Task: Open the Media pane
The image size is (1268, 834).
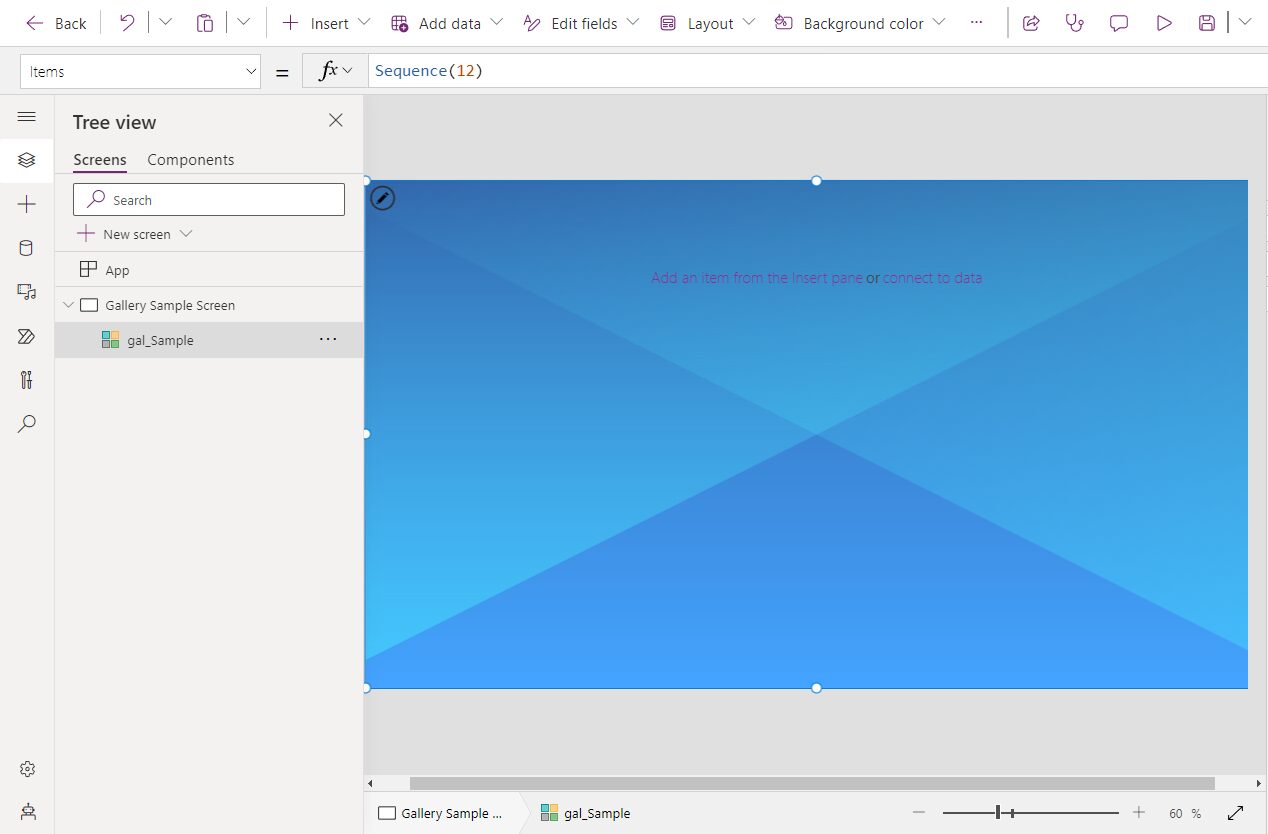Action: [x=26, y=291]
